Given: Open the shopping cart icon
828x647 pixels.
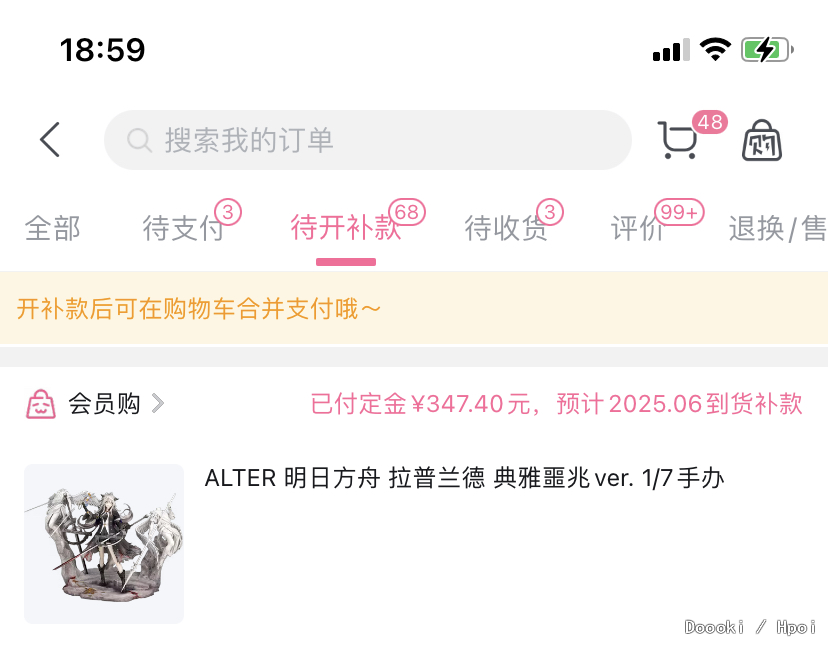Looking at the screenshot, I should click(678, 140).
